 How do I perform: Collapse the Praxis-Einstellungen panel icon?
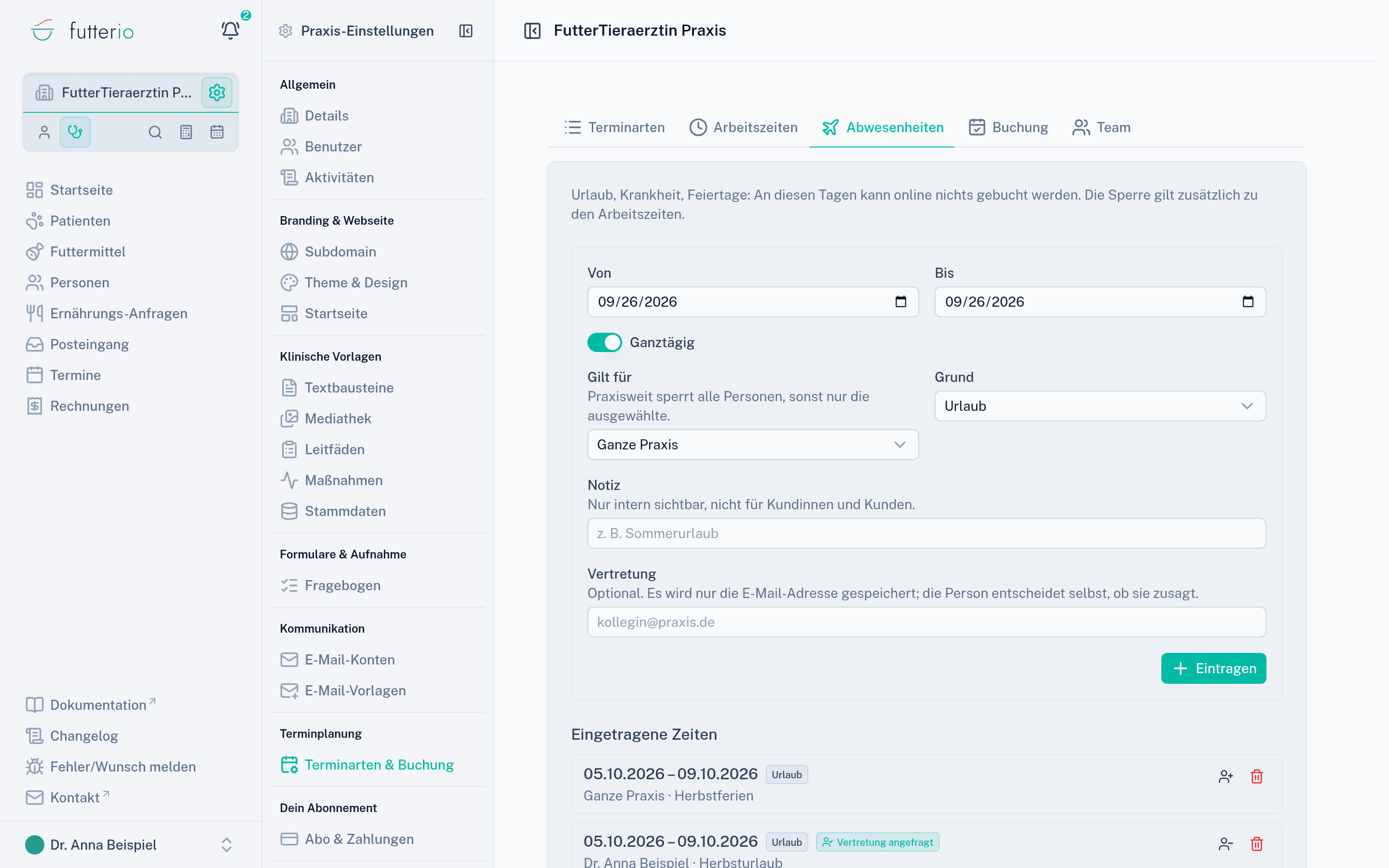[x=465, y=31]
